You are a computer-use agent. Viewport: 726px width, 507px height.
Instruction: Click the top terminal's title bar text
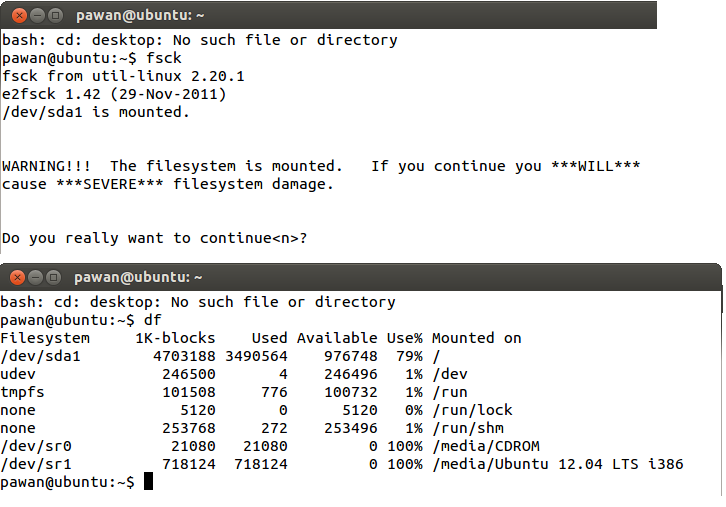(x=139, y=15)
